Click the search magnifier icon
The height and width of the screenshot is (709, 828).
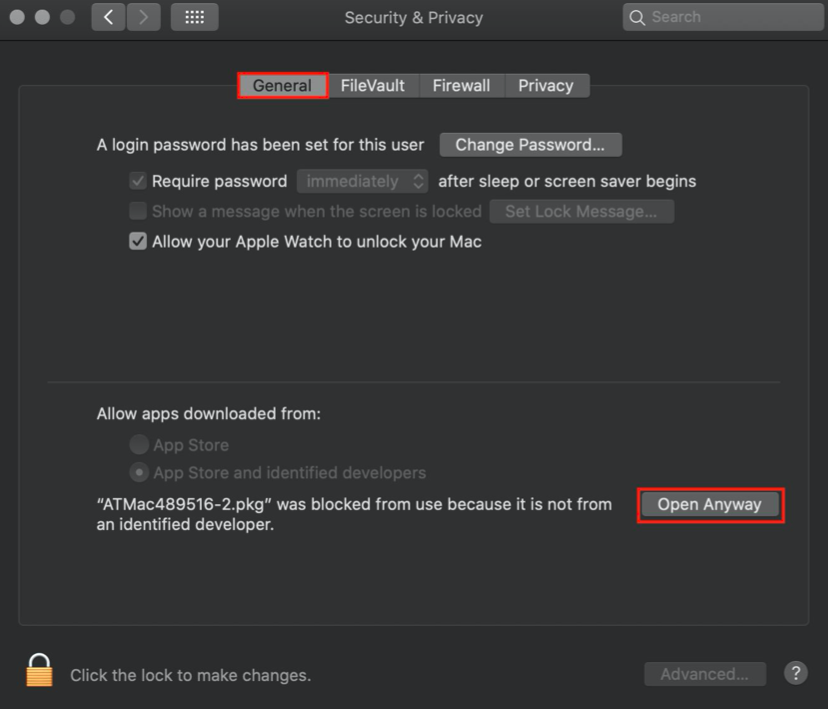637,17
